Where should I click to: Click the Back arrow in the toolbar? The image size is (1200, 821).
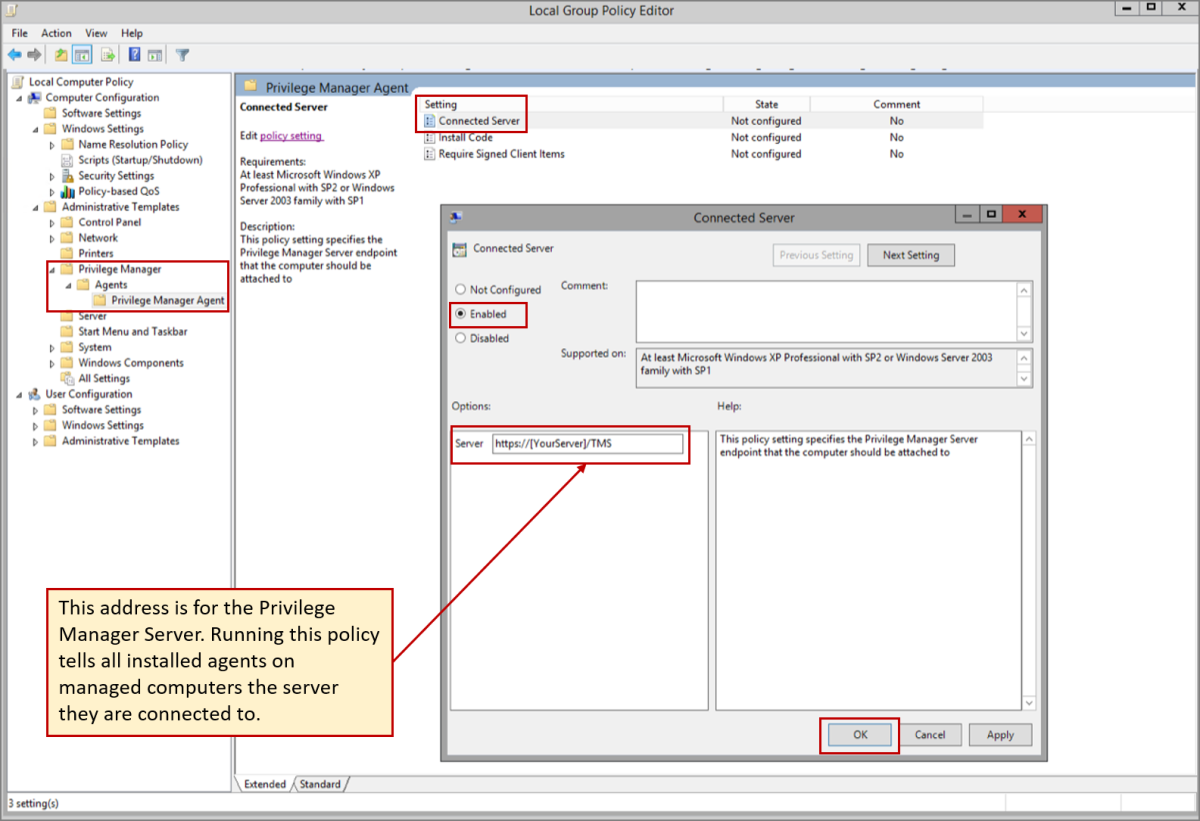(14, 55)
